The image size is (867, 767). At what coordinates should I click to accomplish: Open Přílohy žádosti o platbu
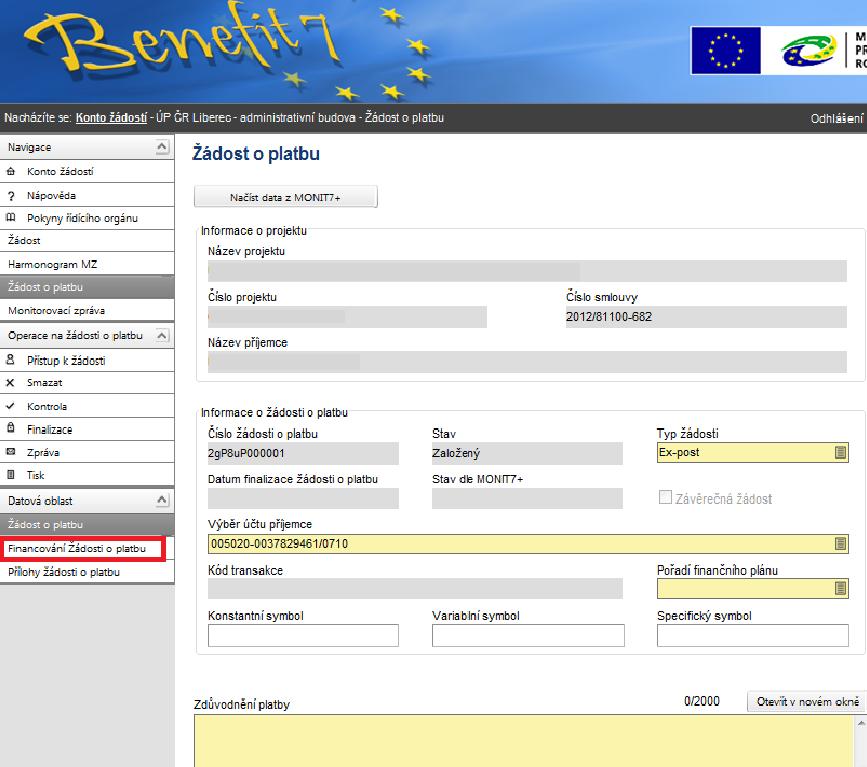[87, 572]
